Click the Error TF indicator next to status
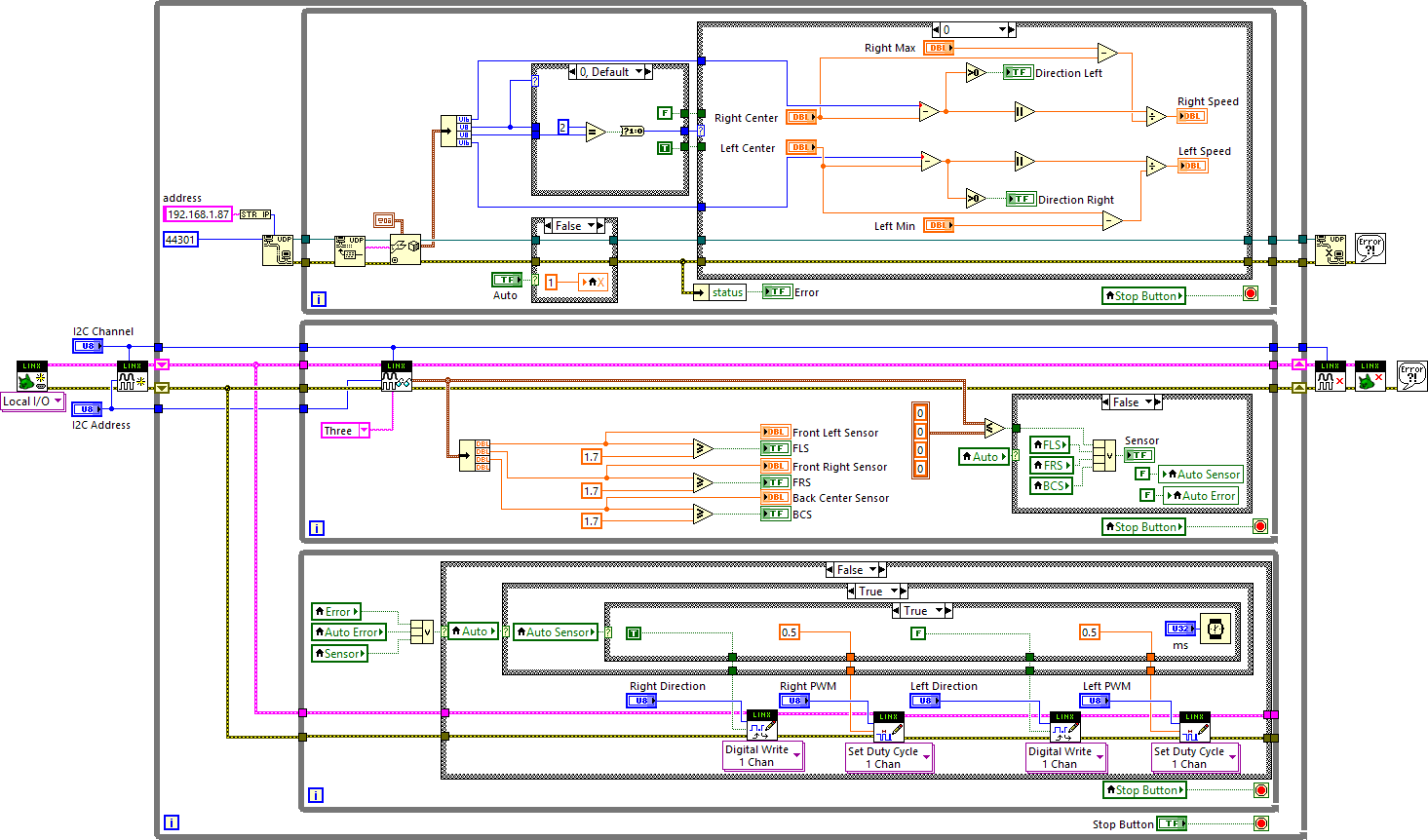The image size is (1428, 840). point(777,291)
